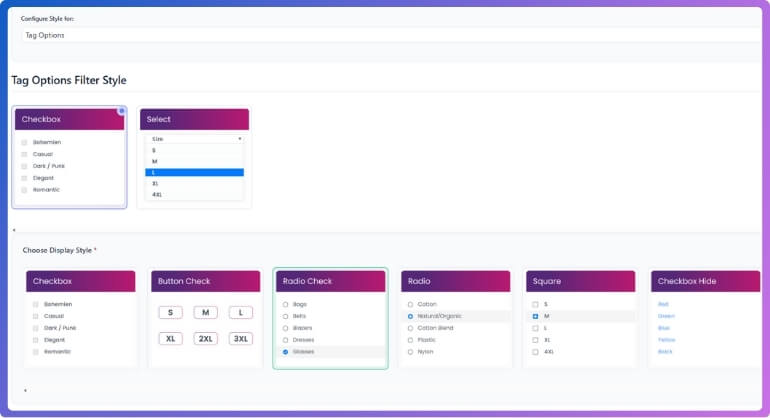
Task: Tick the Square style XL checkbox
Action: click(x=536, y=340)
